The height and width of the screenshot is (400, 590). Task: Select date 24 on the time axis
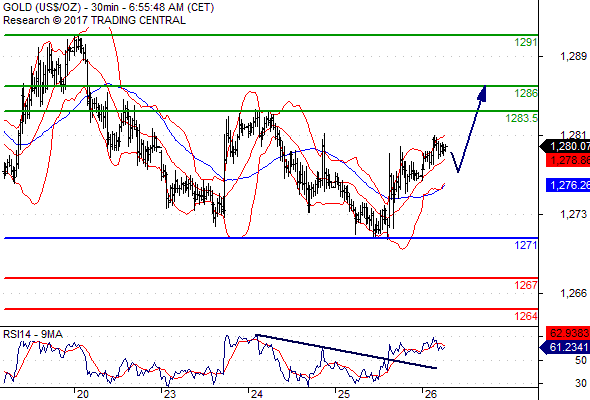[257, 394]
